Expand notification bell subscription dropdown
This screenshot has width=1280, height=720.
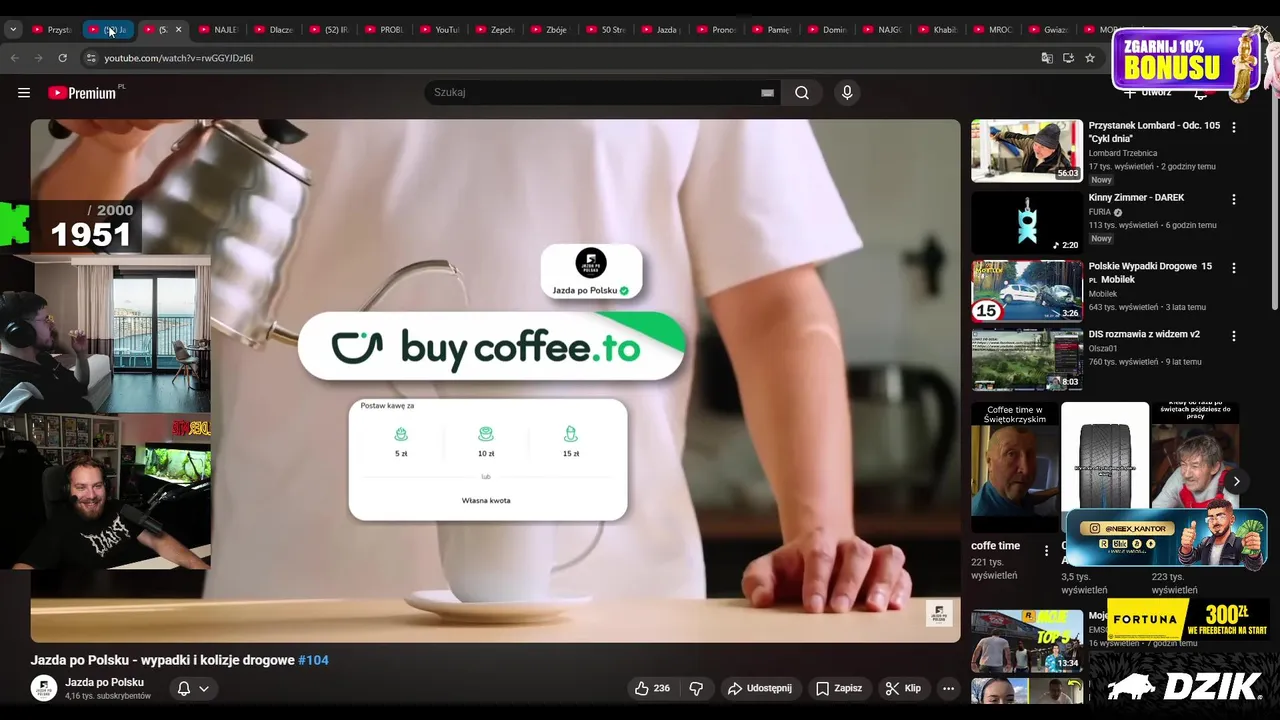click(193, 688)
